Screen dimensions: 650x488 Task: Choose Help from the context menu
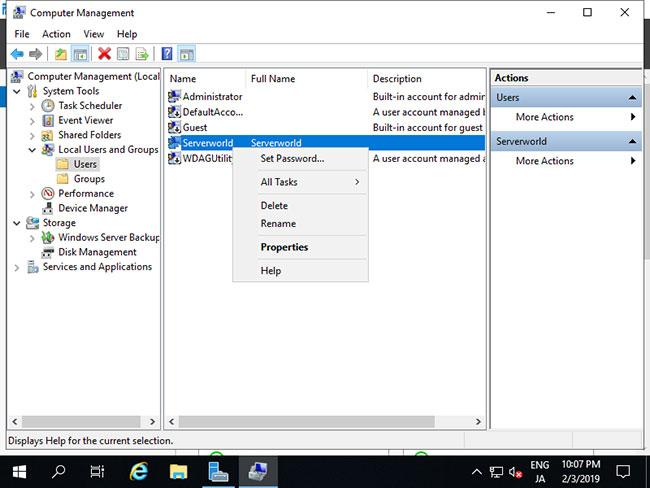[x=301, y=271]
